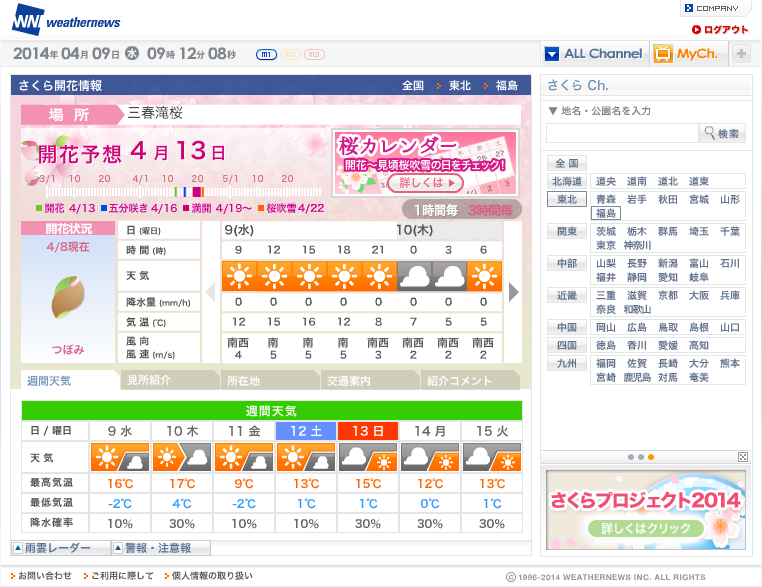
Task: Collapse 地名・公園名を入力 section triangle
Action: [x=553, y=111]
